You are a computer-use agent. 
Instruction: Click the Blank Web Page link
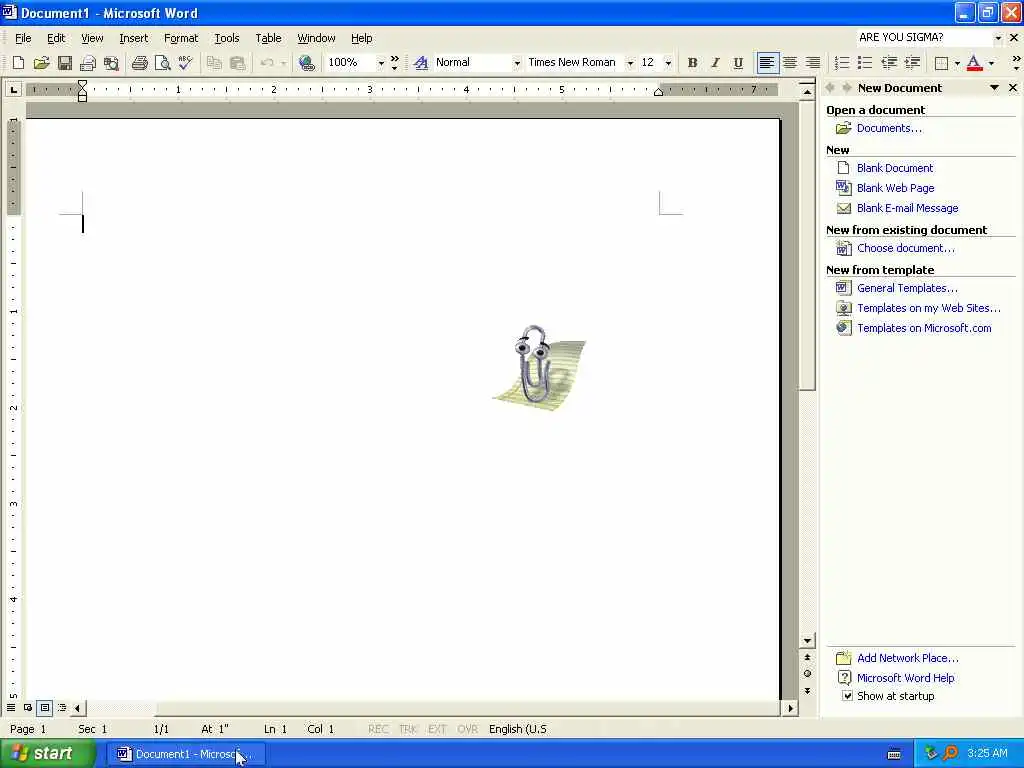point(895,188)
